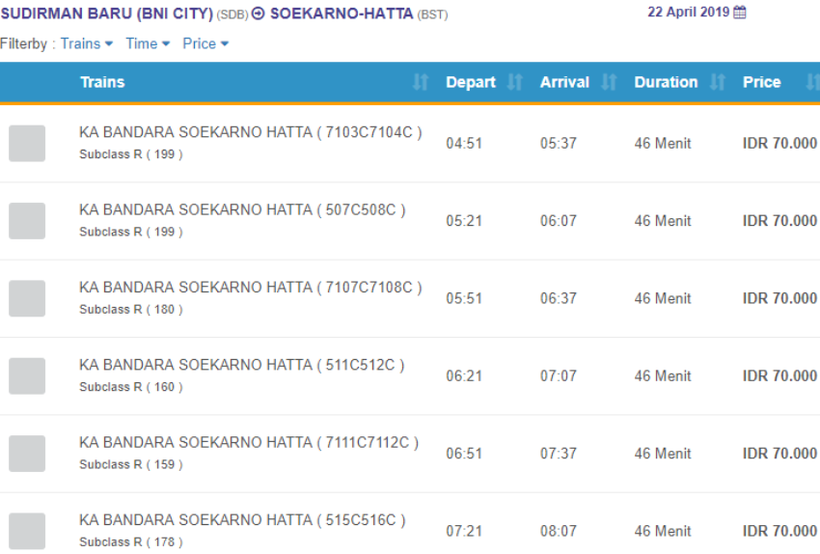
Task: Expand the Time filter dropdown
Action: [x=147, y=44]
